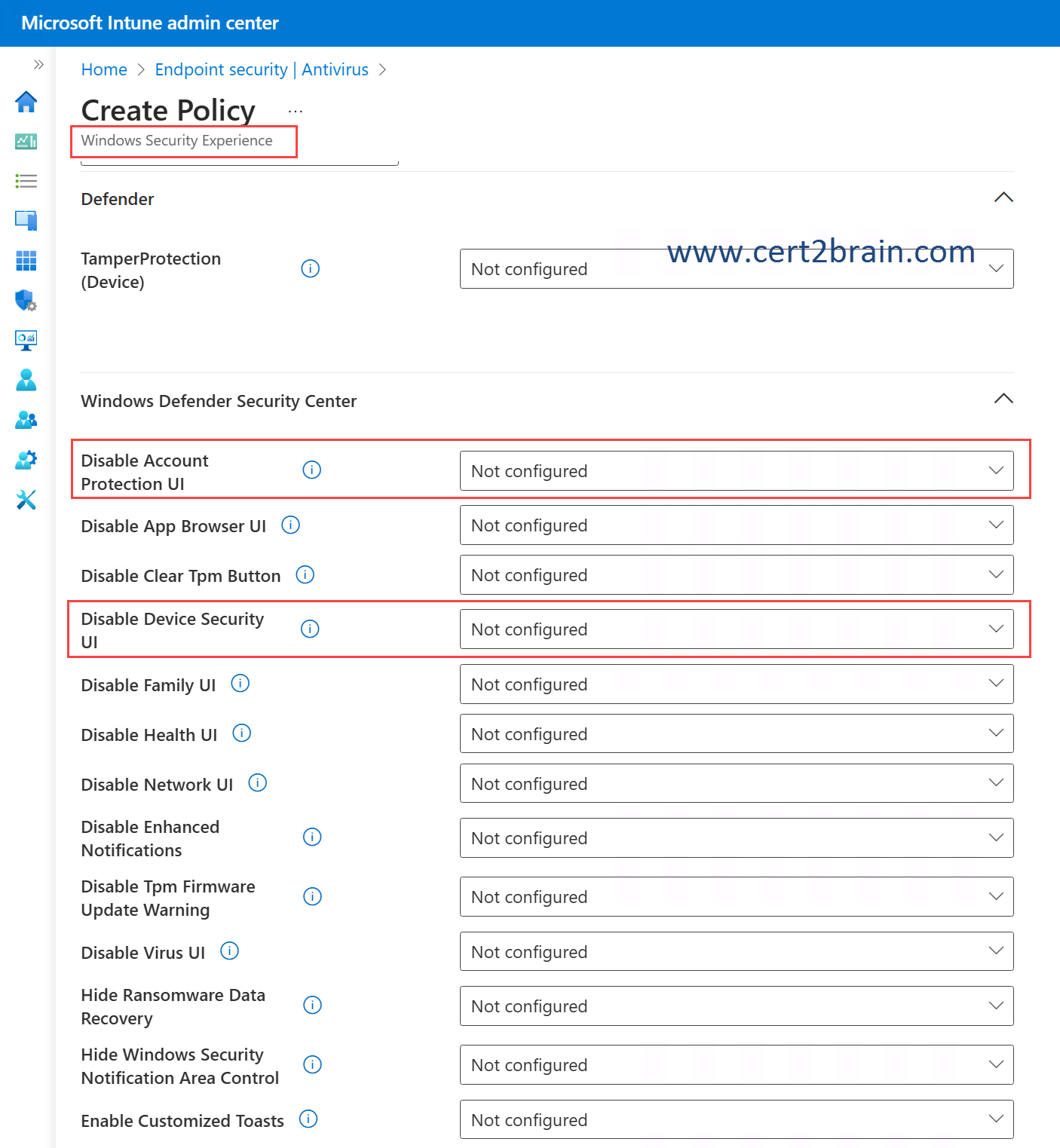Open All services list icon in the sidebar
Screen dimensions: 1060x1148
26,181
